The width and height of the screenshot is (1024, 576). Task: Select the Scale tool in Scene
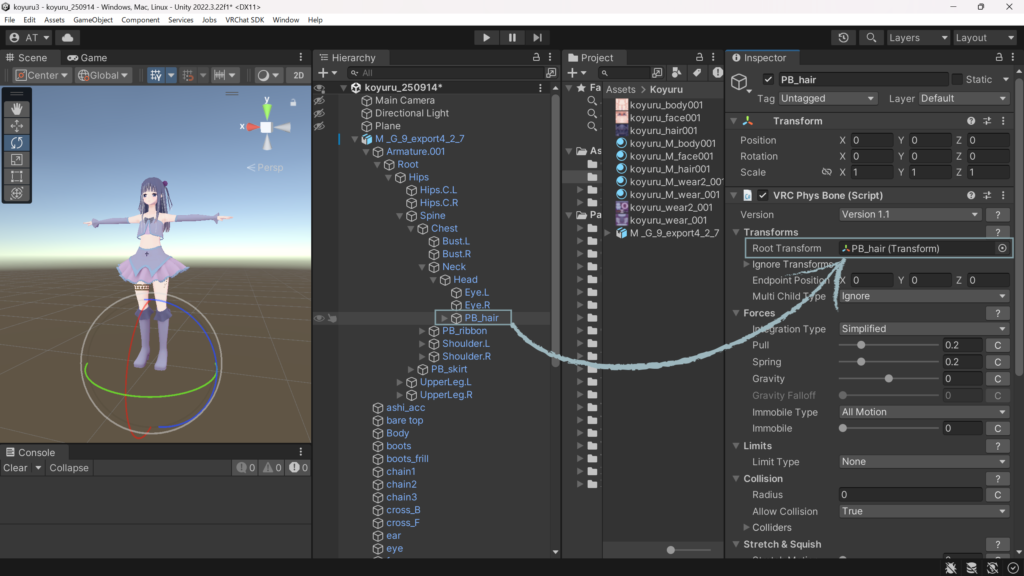click(17, 160)
